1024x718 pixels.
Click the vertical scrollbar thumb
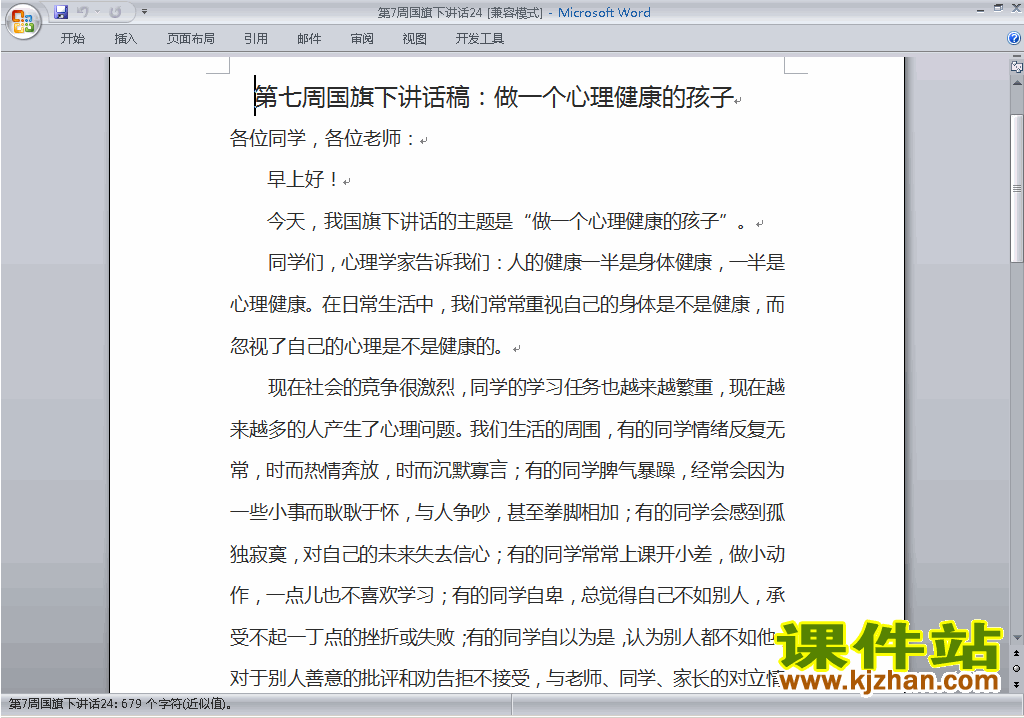1017,188
